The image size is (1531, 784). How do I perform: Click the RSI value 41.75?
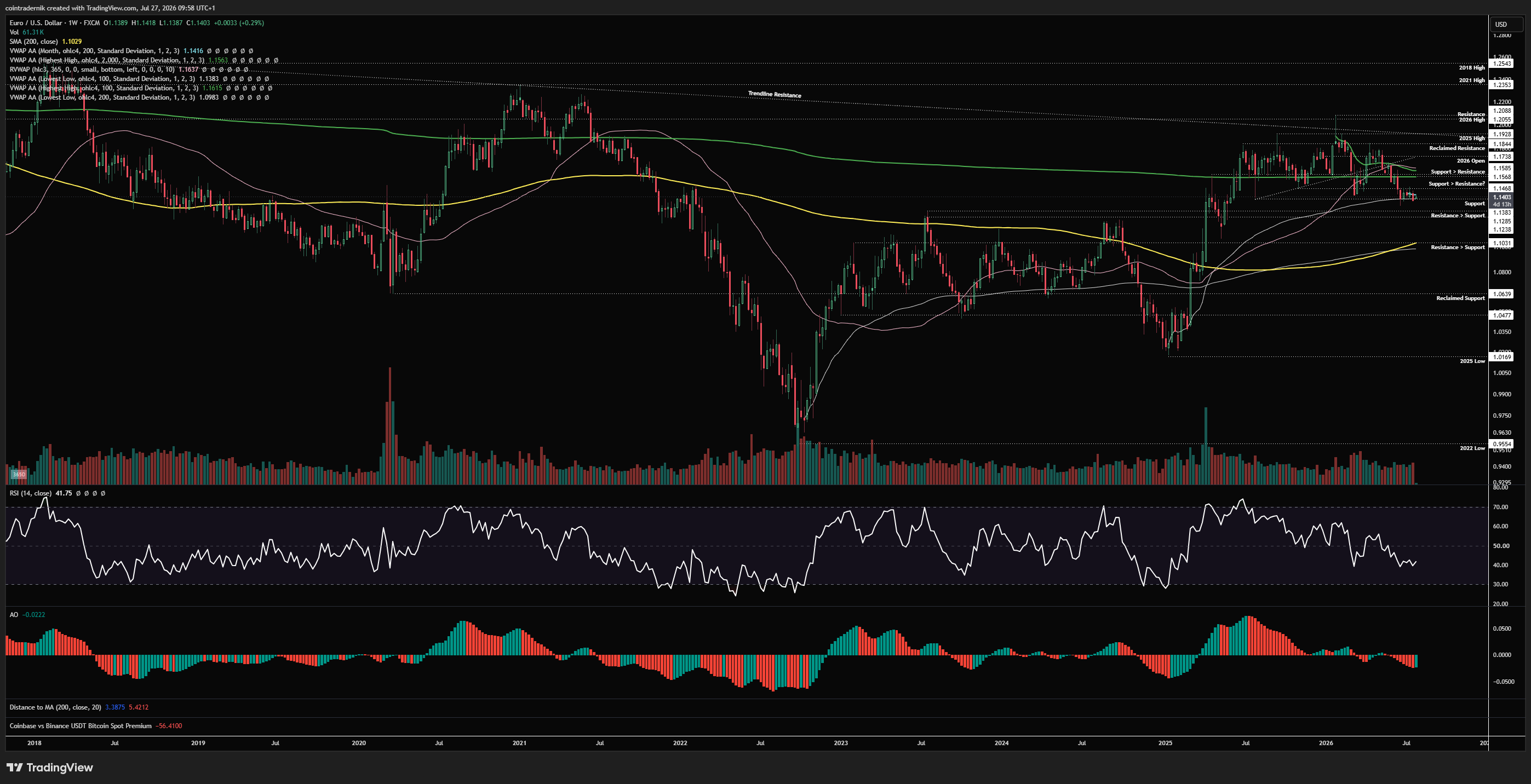tap(64, 493)
